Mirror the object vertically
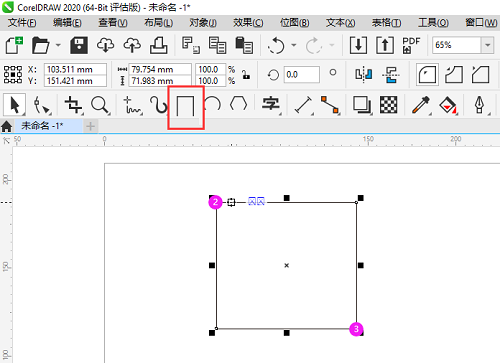 pyautogui.click(x=391, y=74)
